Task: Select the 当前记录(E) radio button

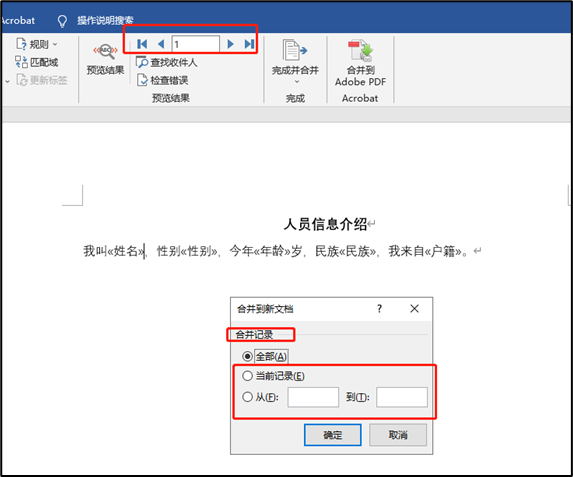Action: click(247, 376)
